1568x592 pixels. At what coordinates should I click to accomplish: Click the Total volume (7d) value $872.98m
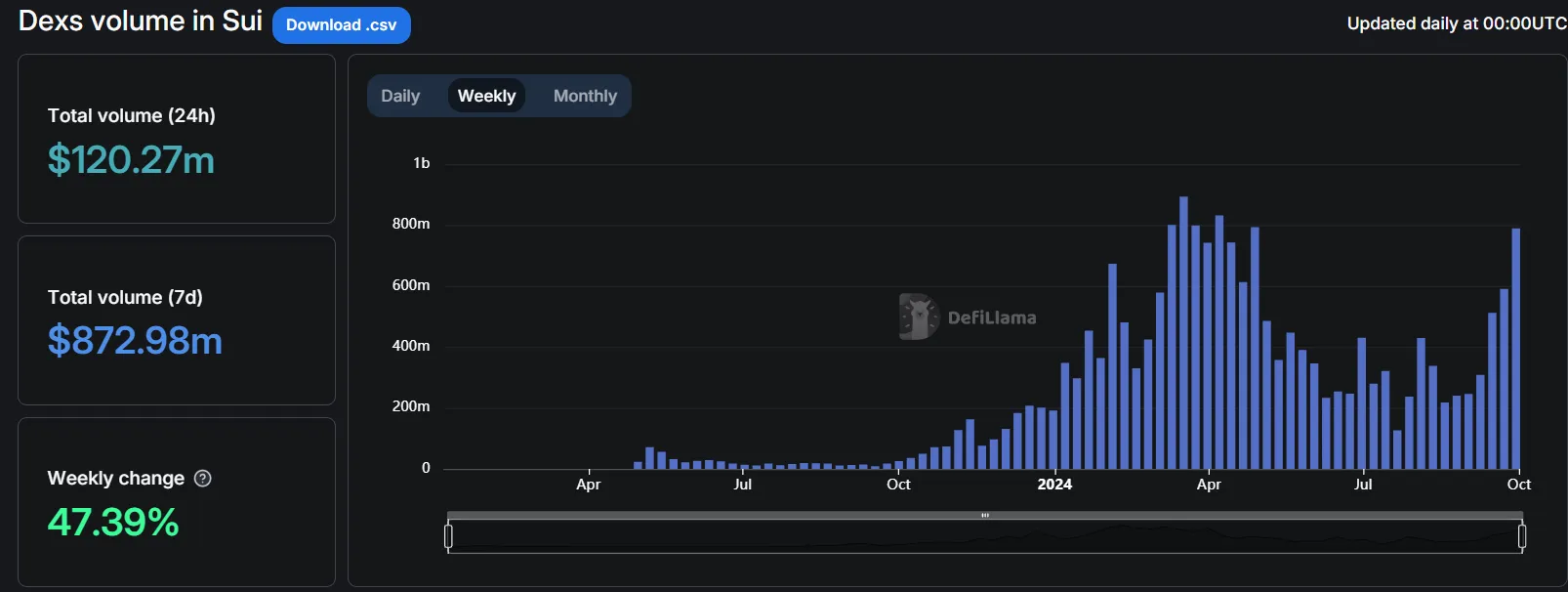135,341
